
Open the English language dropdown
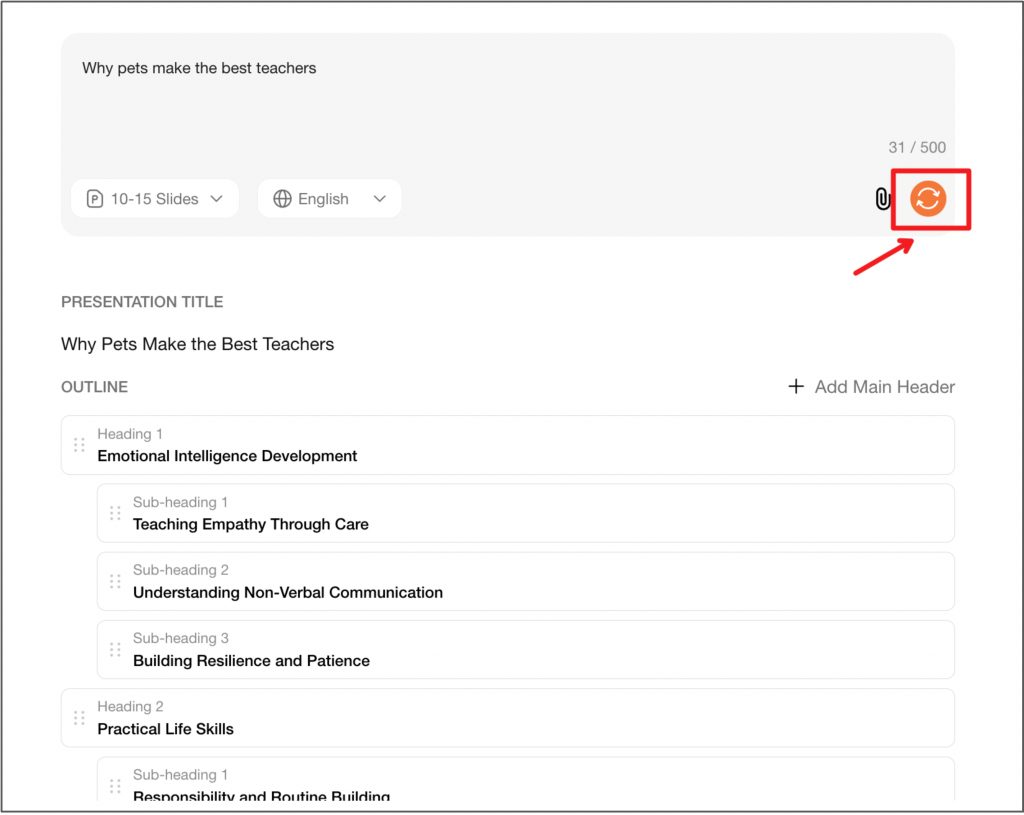[x=330, y=199]
